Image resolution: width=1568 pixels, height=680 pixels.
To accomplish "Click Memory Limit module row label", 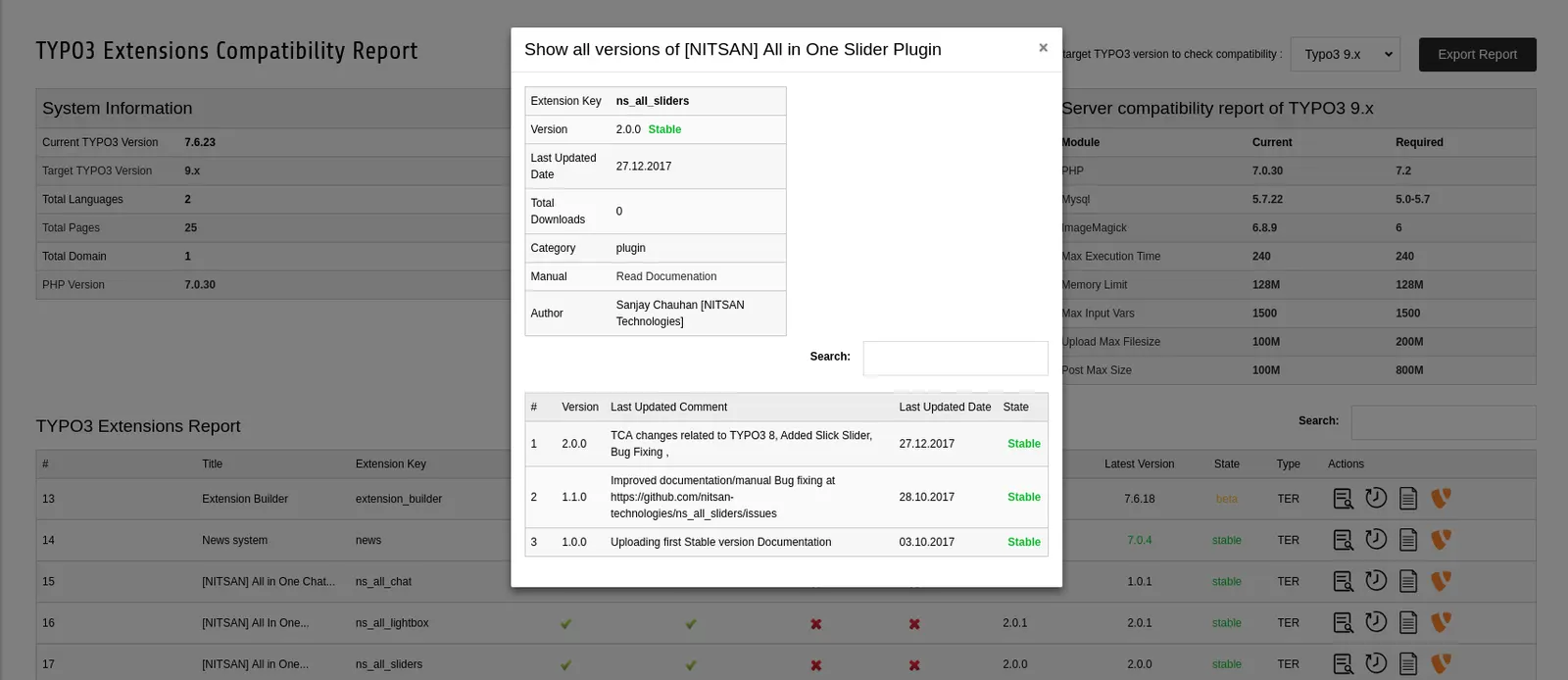I will 1094,284.
